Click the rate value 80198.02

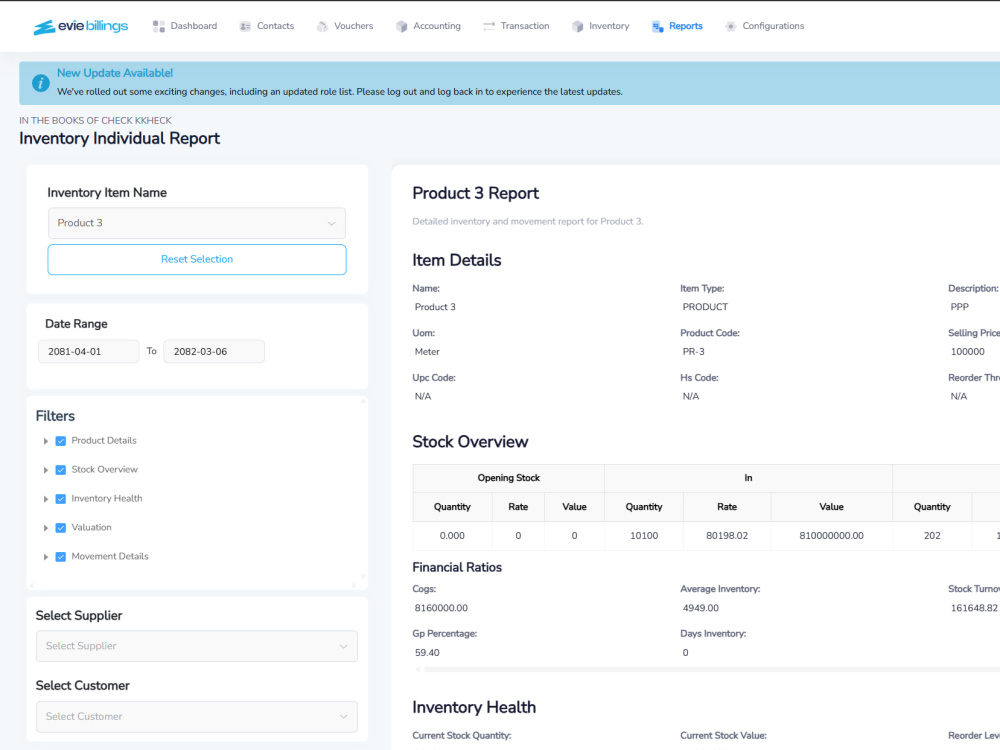click(x=727, y=536)
